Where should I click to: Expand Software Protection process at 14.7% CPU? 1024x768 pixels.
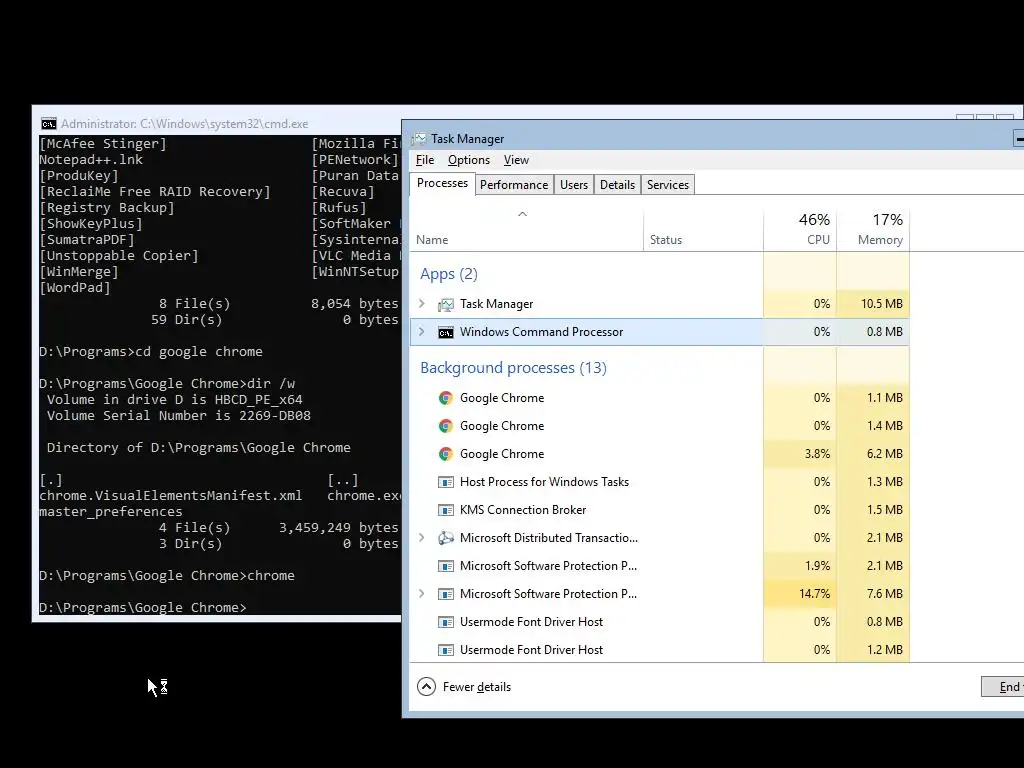pyautogui.click(x=422, y=594)
